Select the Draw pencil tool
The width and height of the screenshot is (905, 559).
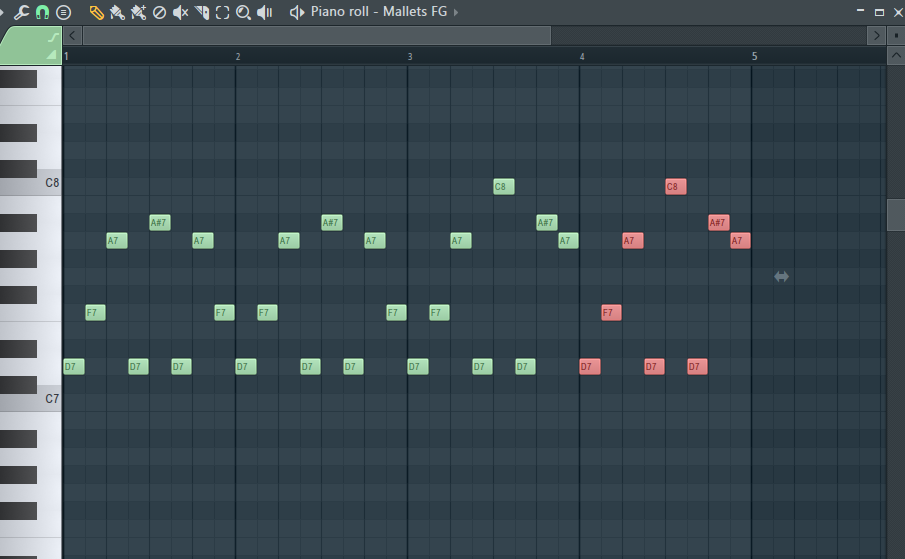(96, 12)
